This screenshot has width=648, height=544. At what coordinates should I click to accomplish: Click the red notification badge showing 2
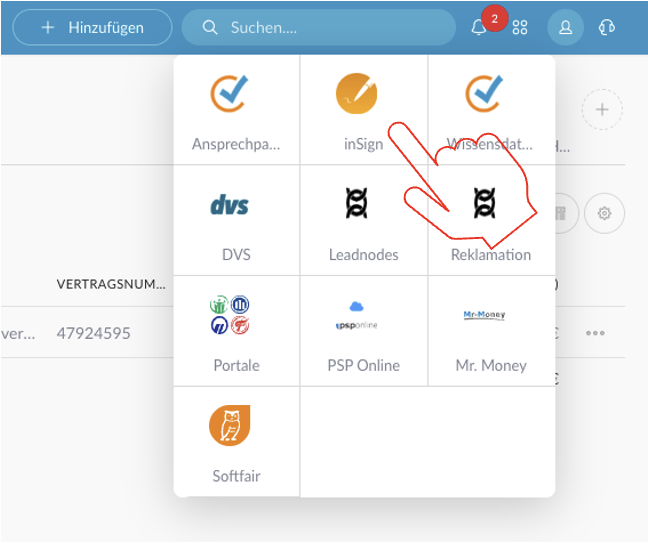tap(494, 19)
